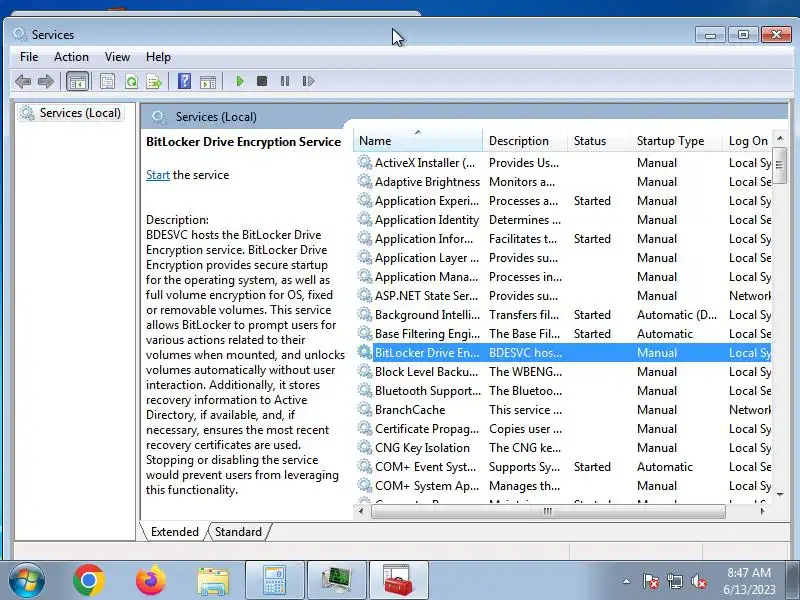
Task: Open the Action menu
Action: coord(71,57)
